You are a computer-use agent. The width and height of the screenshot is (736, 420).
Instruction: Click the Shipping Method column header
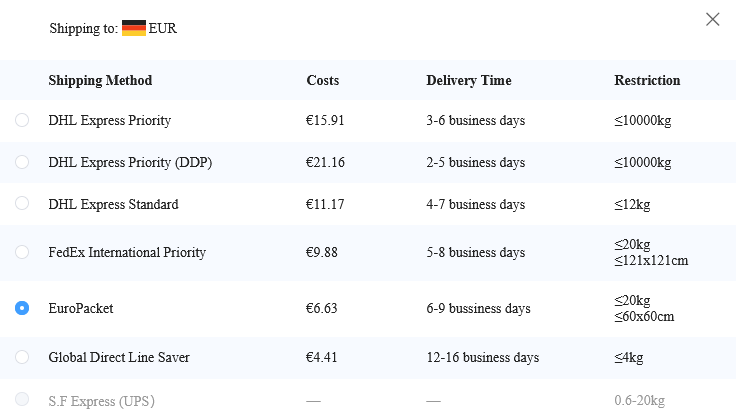click(100, 80)
